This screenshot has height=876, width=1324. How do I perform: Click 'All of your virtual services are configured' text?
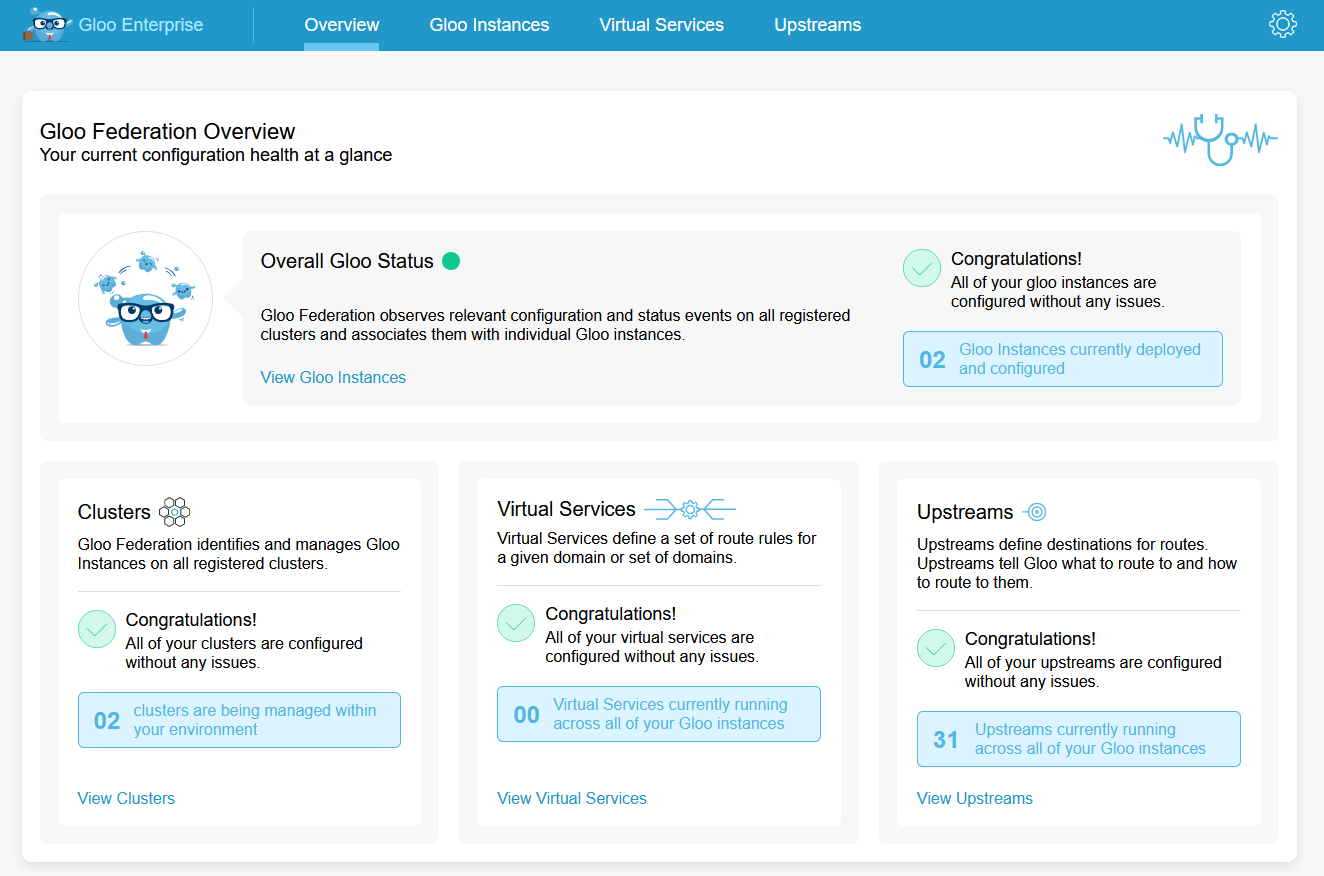tap(652, 647)
